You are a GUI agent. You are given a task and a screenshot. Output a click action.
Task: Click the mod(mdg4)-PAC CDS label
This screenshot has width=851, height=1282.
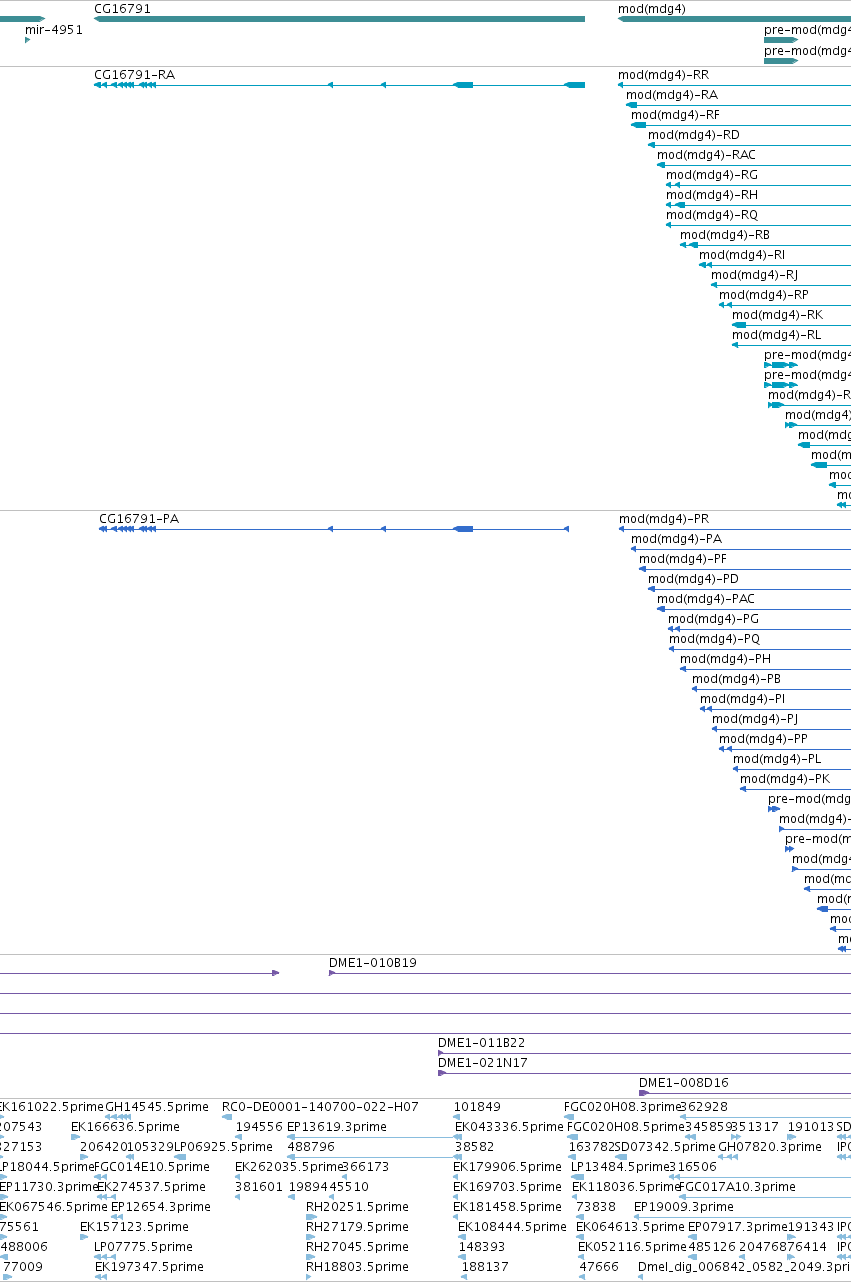coord(706,599)
